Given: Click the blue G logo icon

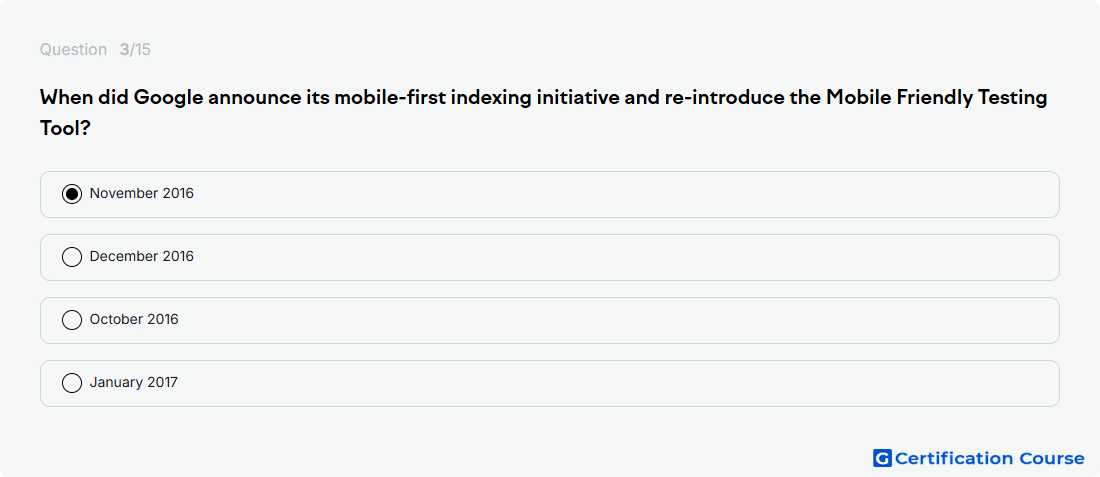Looking at the screenshot, I should (x=882, y=458).
